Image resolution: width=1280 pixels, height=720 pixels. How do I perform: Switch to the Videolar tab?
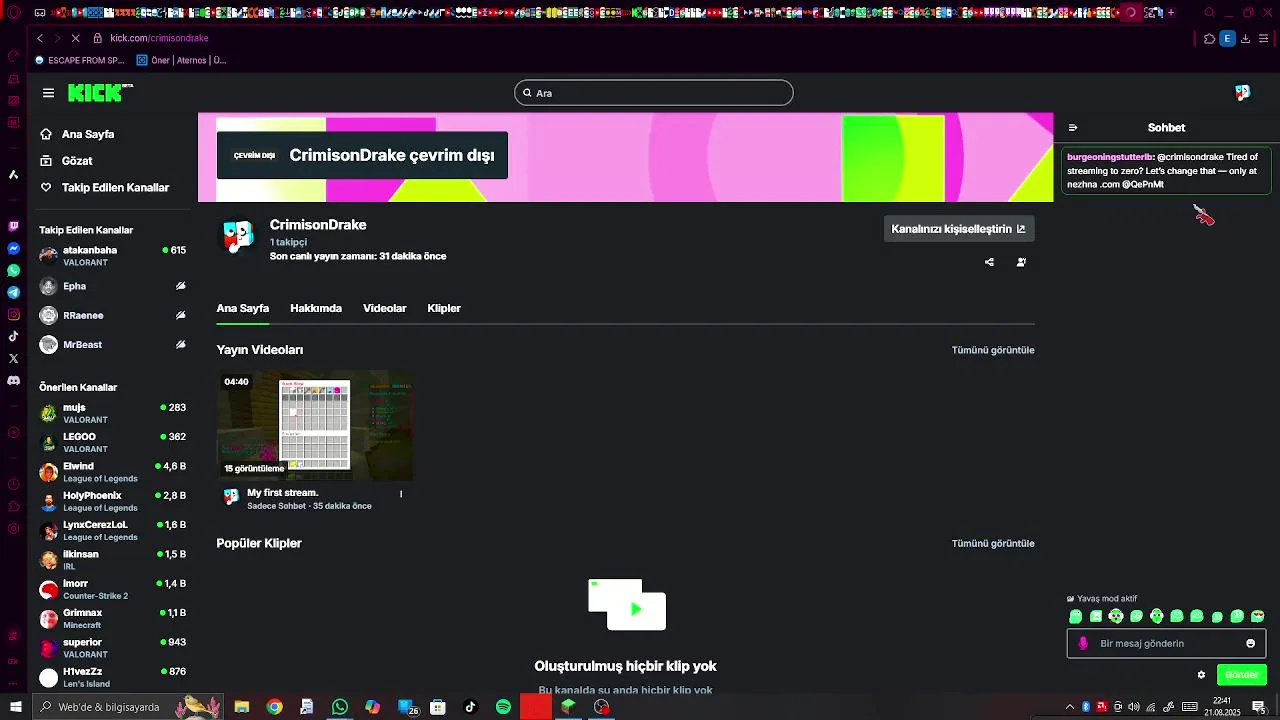point(384,308)
